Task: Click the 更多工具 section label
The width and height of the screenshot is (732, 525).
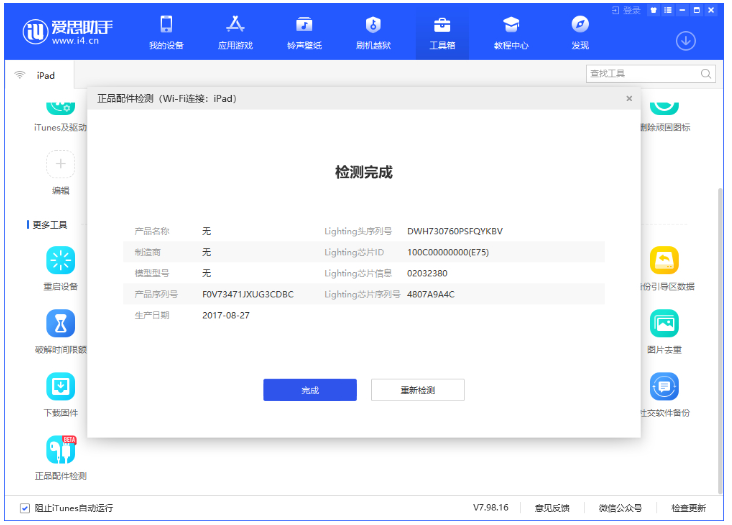Action: pyautogui.click(x=50, y=225)
